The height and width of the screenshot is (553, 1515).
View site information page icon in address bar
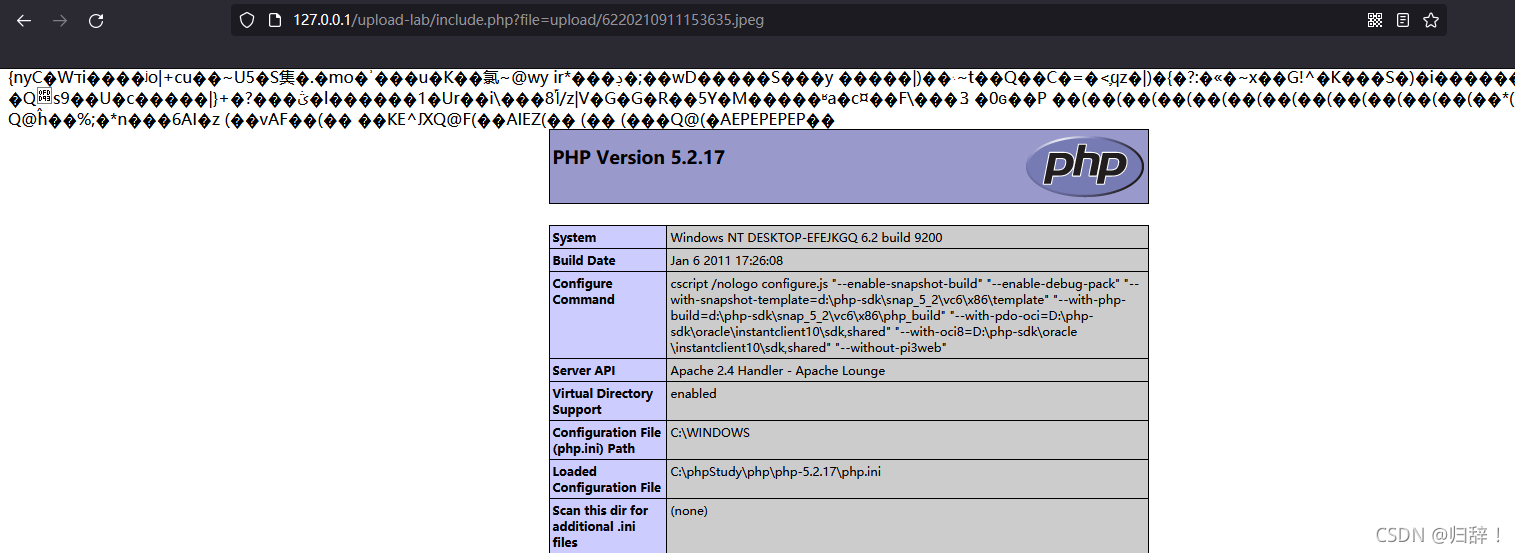275,20
